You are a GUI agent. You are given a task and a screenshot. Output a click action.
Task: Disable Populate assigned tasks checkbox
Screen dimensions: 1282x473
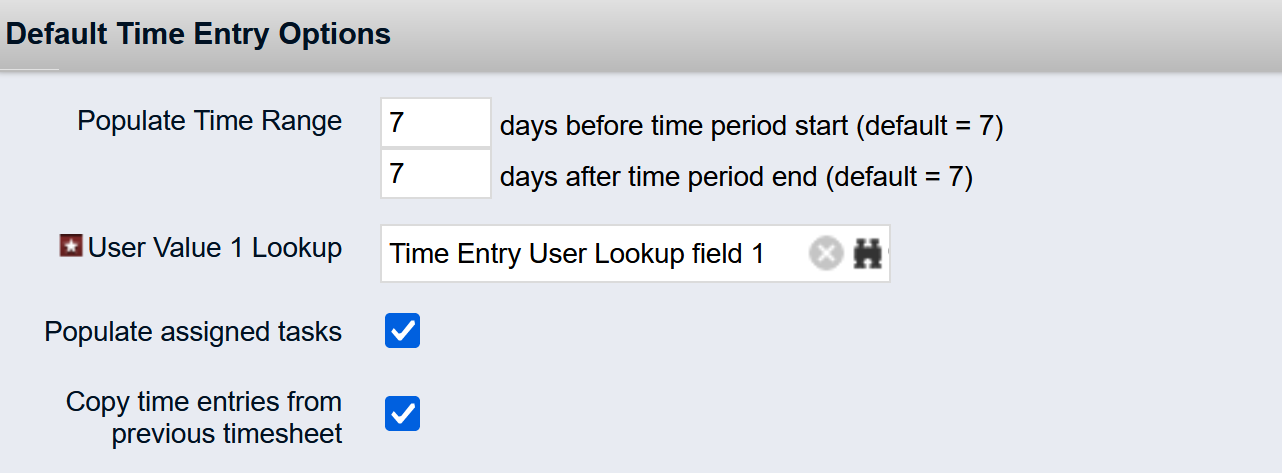[x=402, y=332]
